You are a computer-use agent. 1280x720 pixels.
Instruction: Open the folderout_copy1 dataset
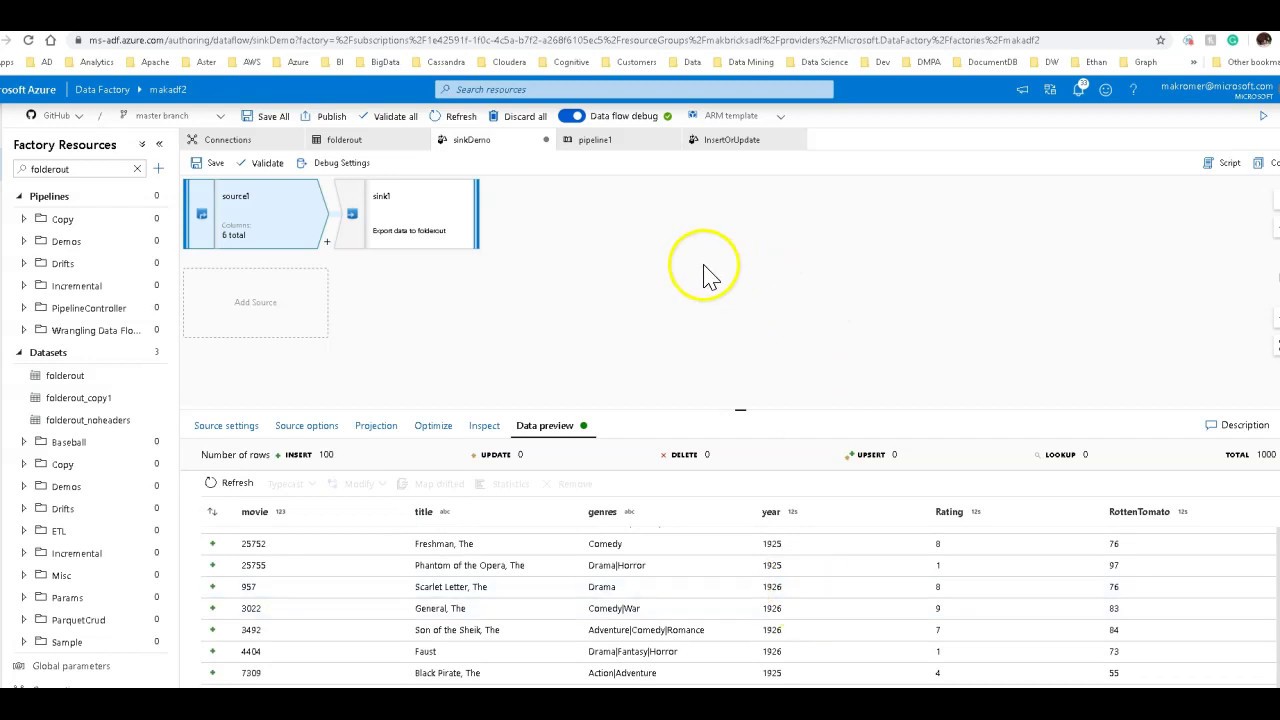coord(78,398)
